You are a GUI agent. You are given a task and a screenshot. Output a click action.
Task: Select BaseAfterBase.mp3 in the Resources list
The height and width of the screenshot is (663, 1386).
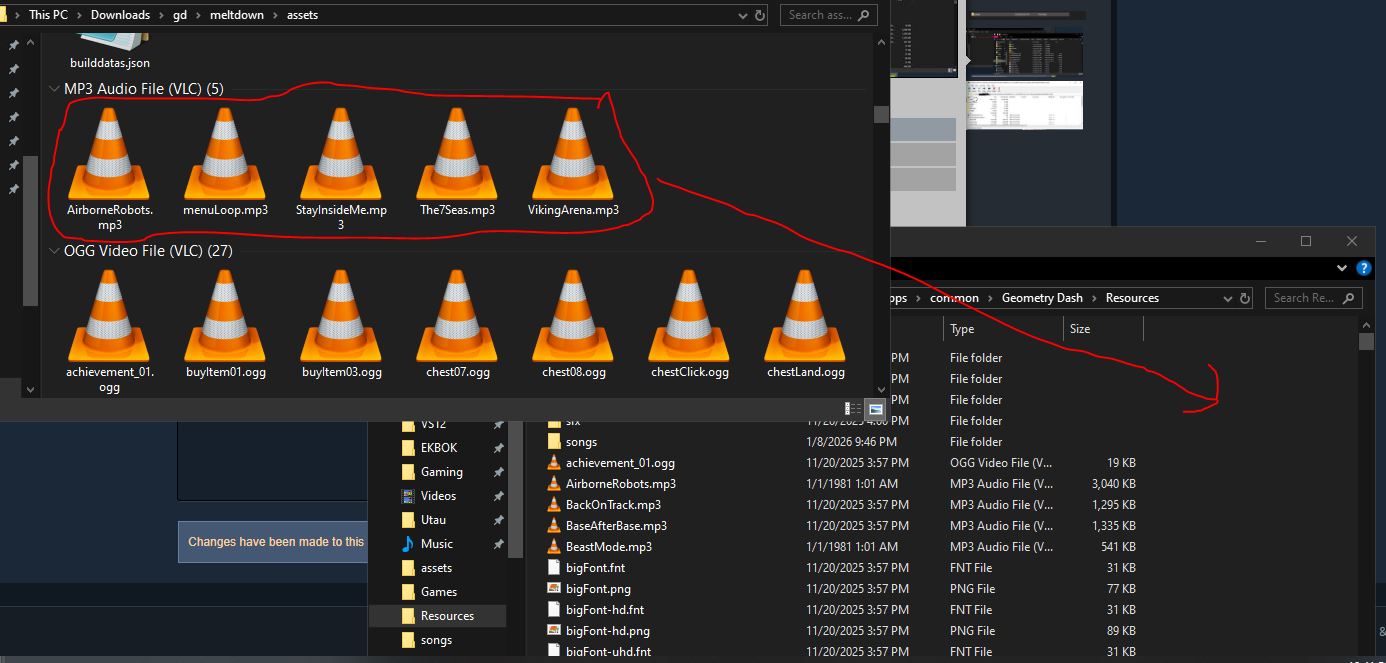616,526
